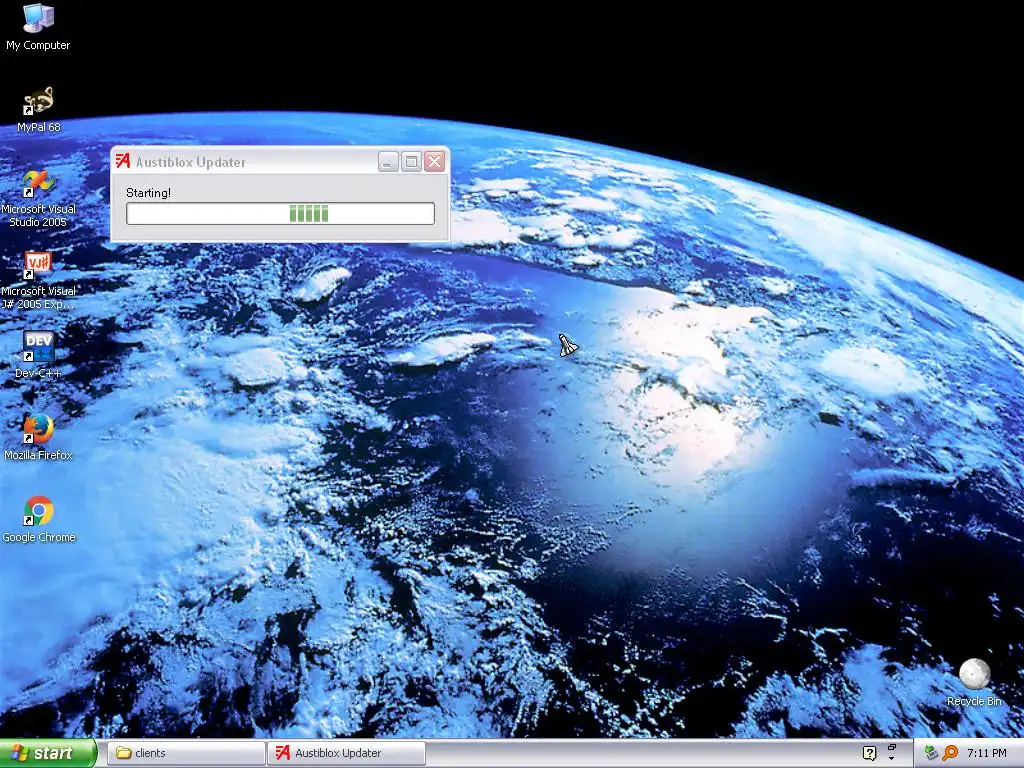
Task: Open the language bar restore and options control
Action: point(891,753)
